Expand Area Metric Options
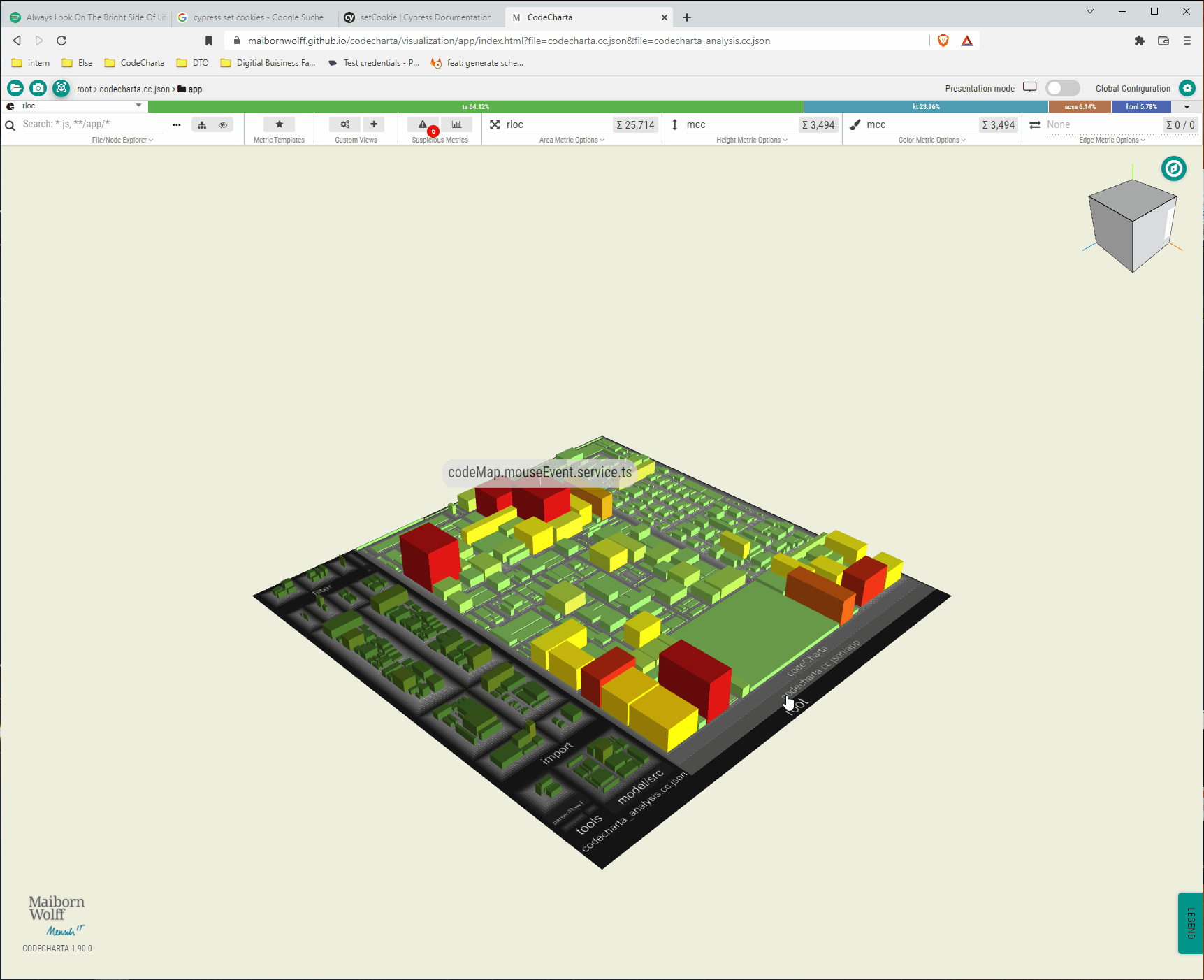The width and height of the screenshot is (1204, 980). tap(572, 140)
